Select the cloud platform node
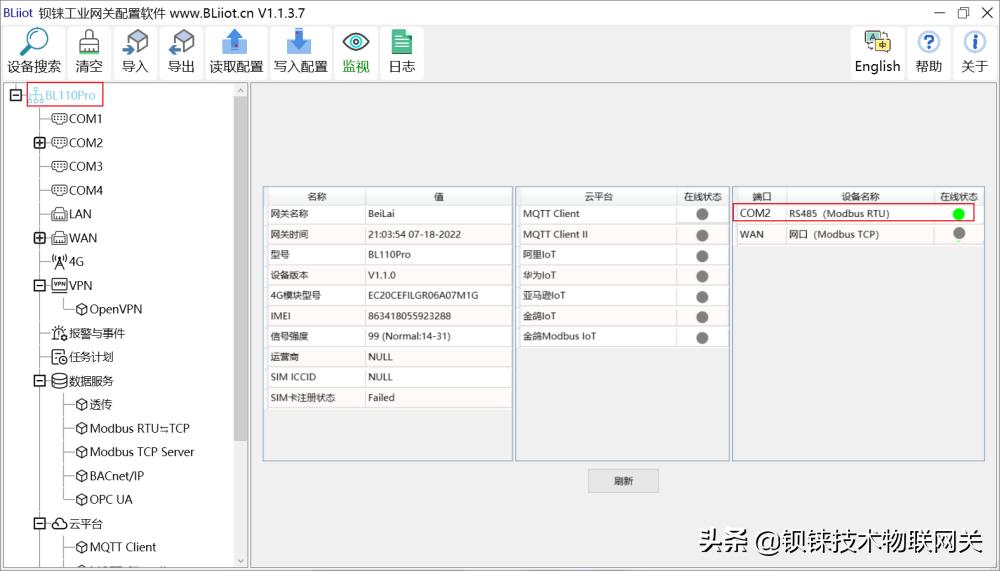This screenshot has width=1000, height=571. click(77, 524)
